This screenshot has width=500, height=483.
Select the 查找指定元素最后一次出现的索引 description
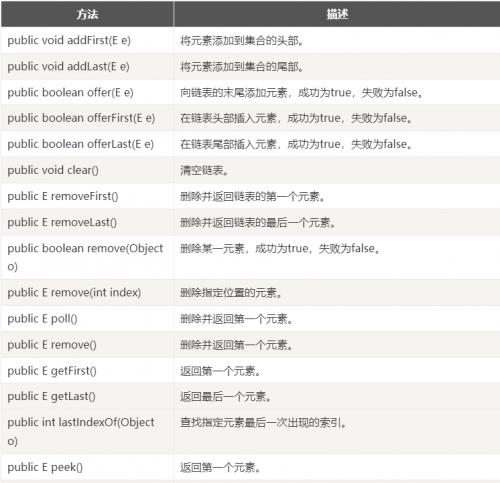263,423
